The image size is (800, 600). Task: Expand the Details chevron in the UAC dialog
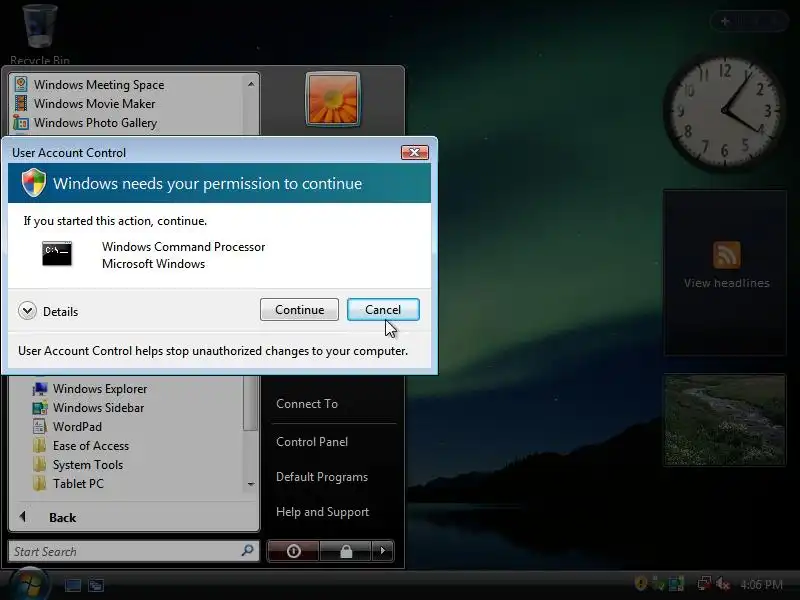coord(28,311)
